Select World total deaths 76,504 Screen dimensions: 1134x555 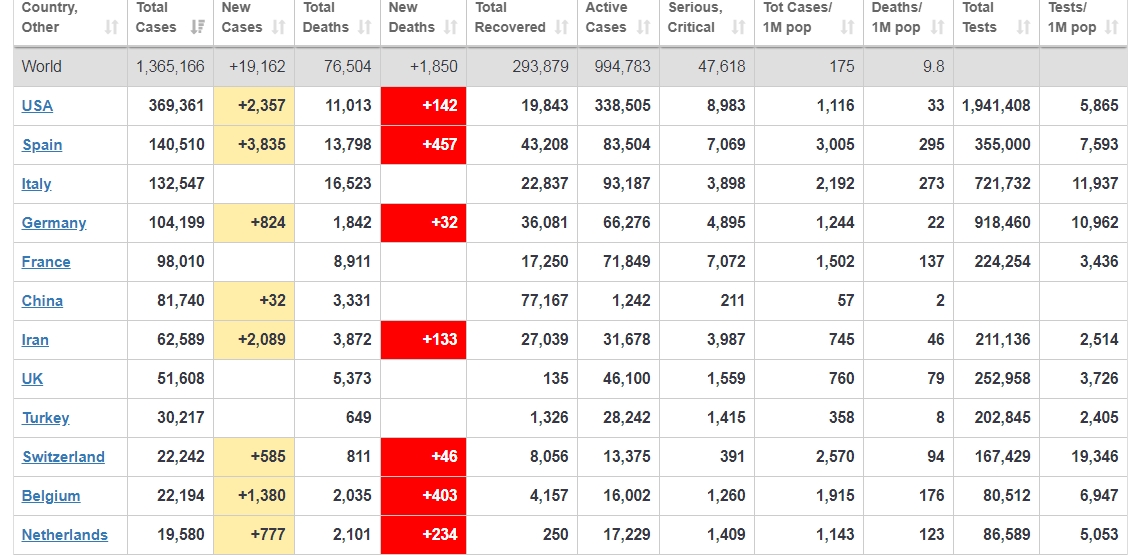(347, 67)
